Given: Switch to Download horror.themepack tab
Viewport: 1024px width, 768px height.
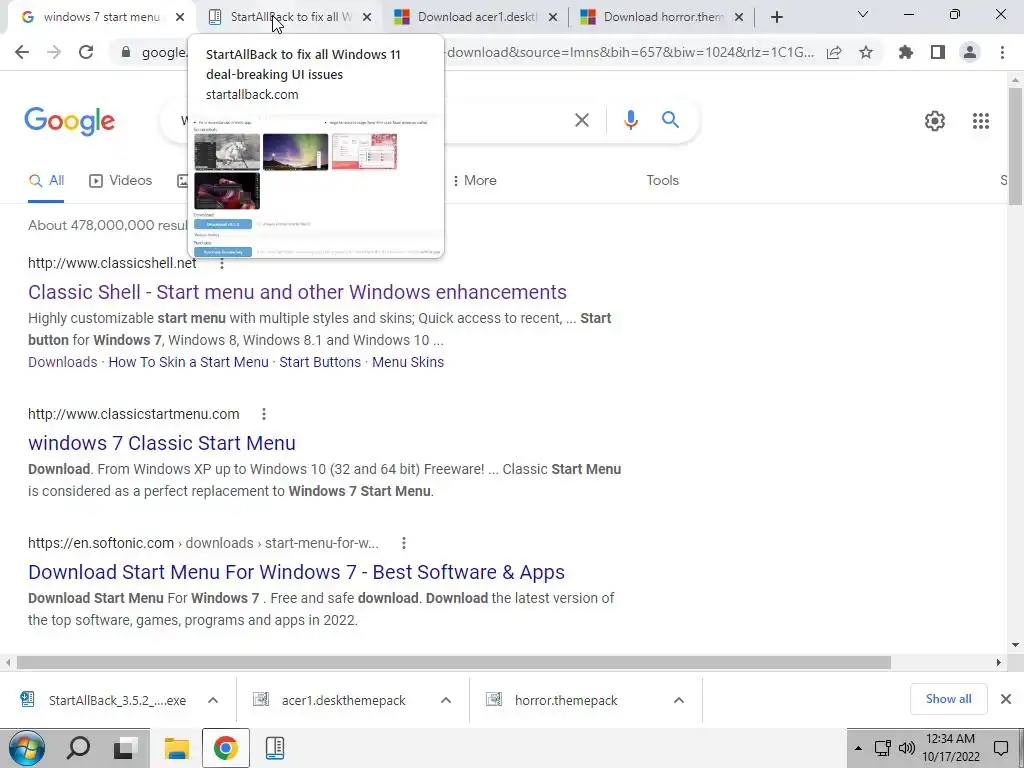Looking at the screenshot, I should click(663, 17).
